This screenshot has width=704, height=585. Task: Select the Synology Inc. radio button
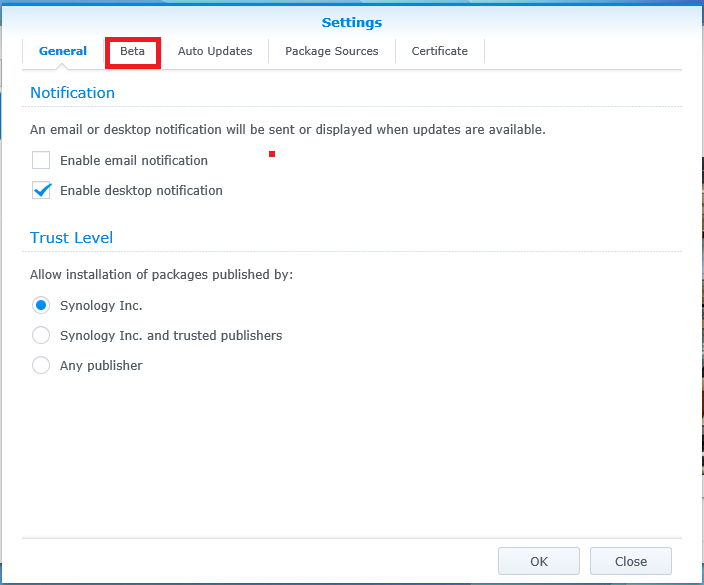click(x=41, y=305)
